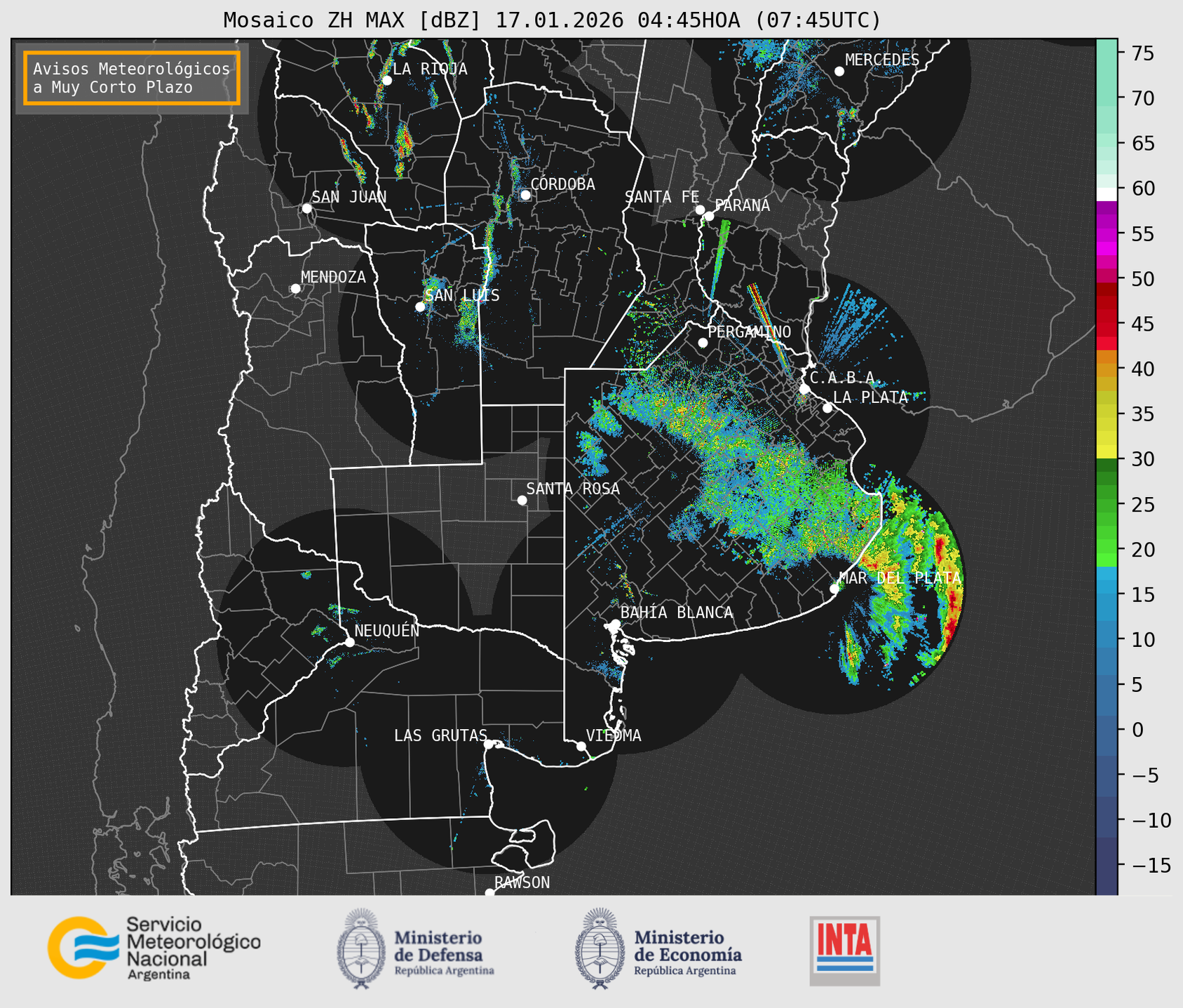Viewport: 1183px width, 1008px height.
Task: Click the Córdoba city marker dot
Action: [x=525, y=195]
